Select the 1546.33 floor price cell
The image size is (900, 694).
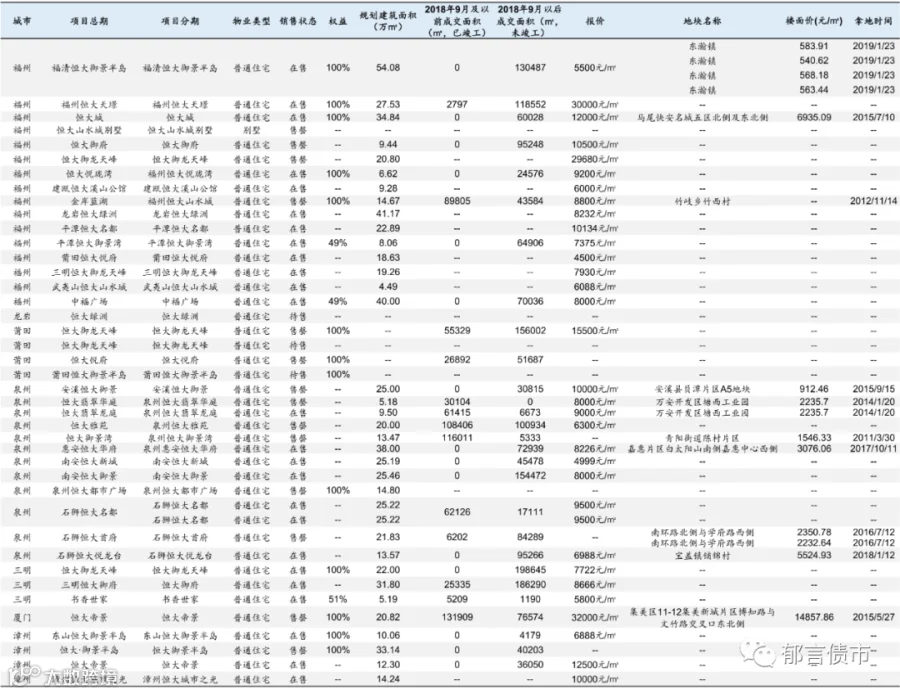point(814,437)
